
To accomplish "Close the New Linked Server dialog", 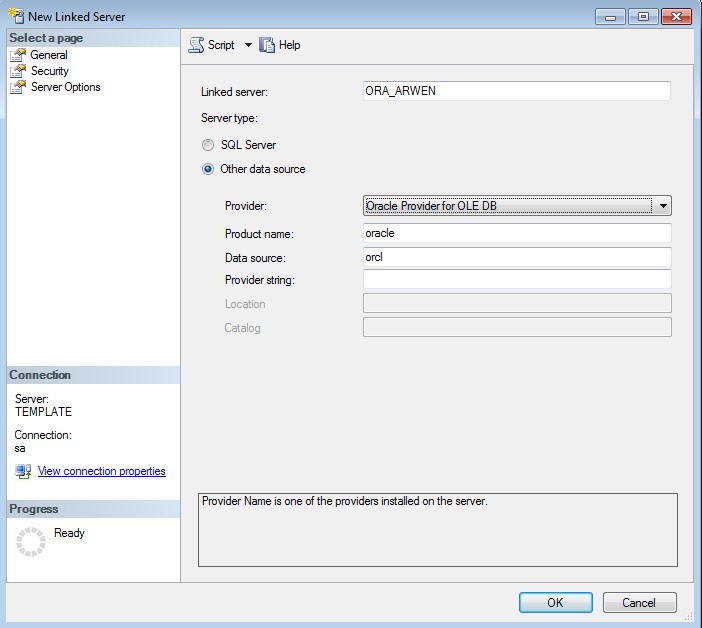I will (x=676, y=17).
